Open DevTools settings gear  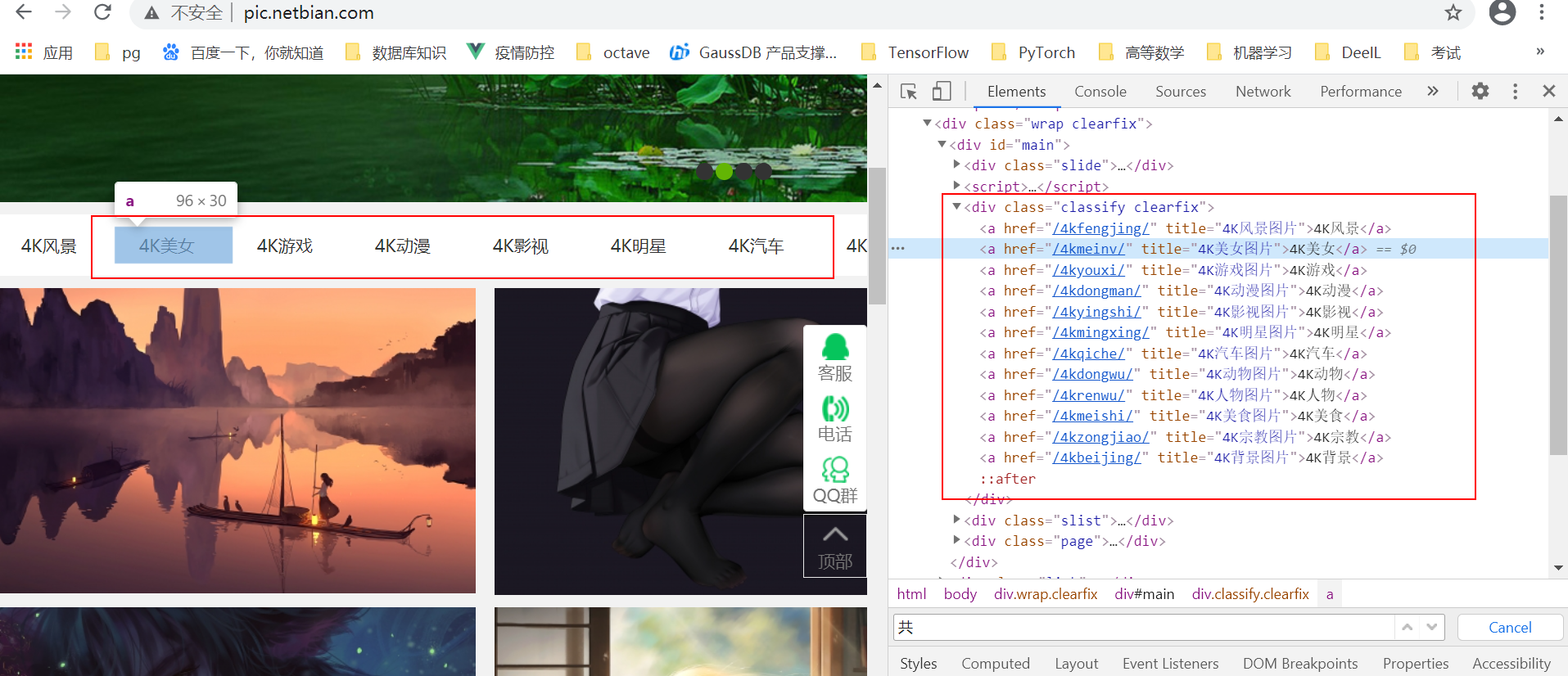[1480, 91]
